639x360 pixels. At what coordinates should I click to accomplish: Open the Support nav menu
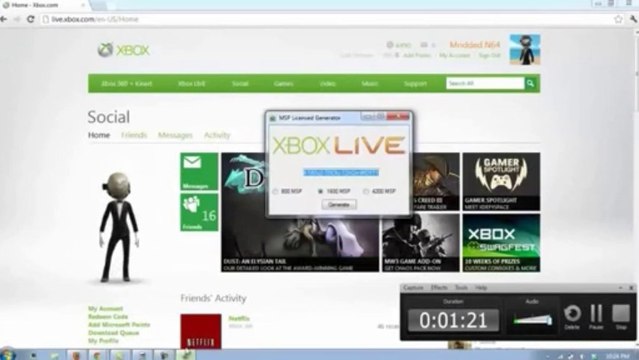point(415,84)
